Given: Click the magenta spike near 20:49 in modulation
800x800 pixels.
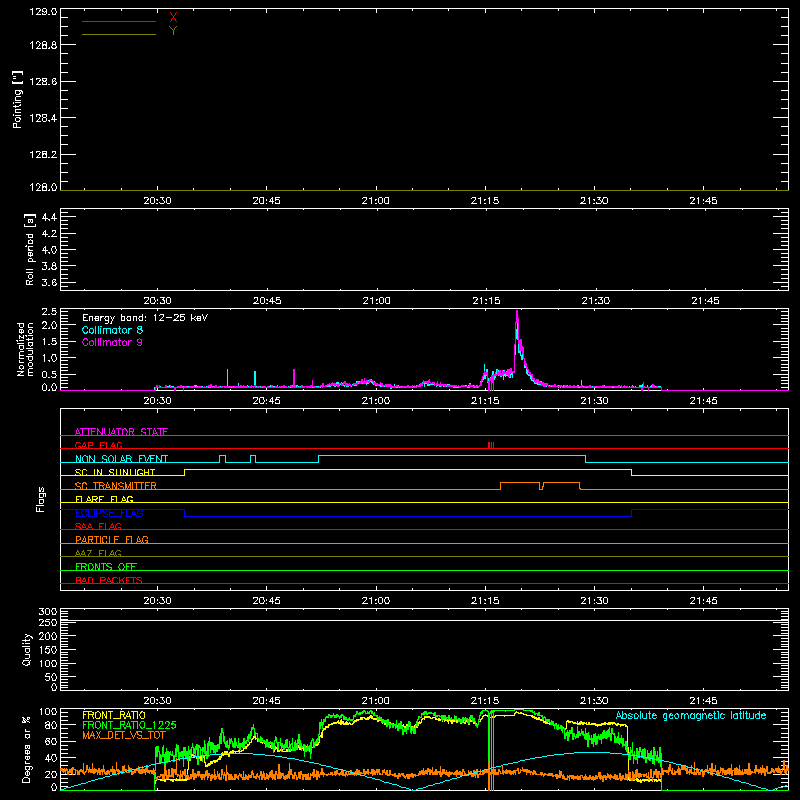Looking at the screenshot, I should (294, 378).
